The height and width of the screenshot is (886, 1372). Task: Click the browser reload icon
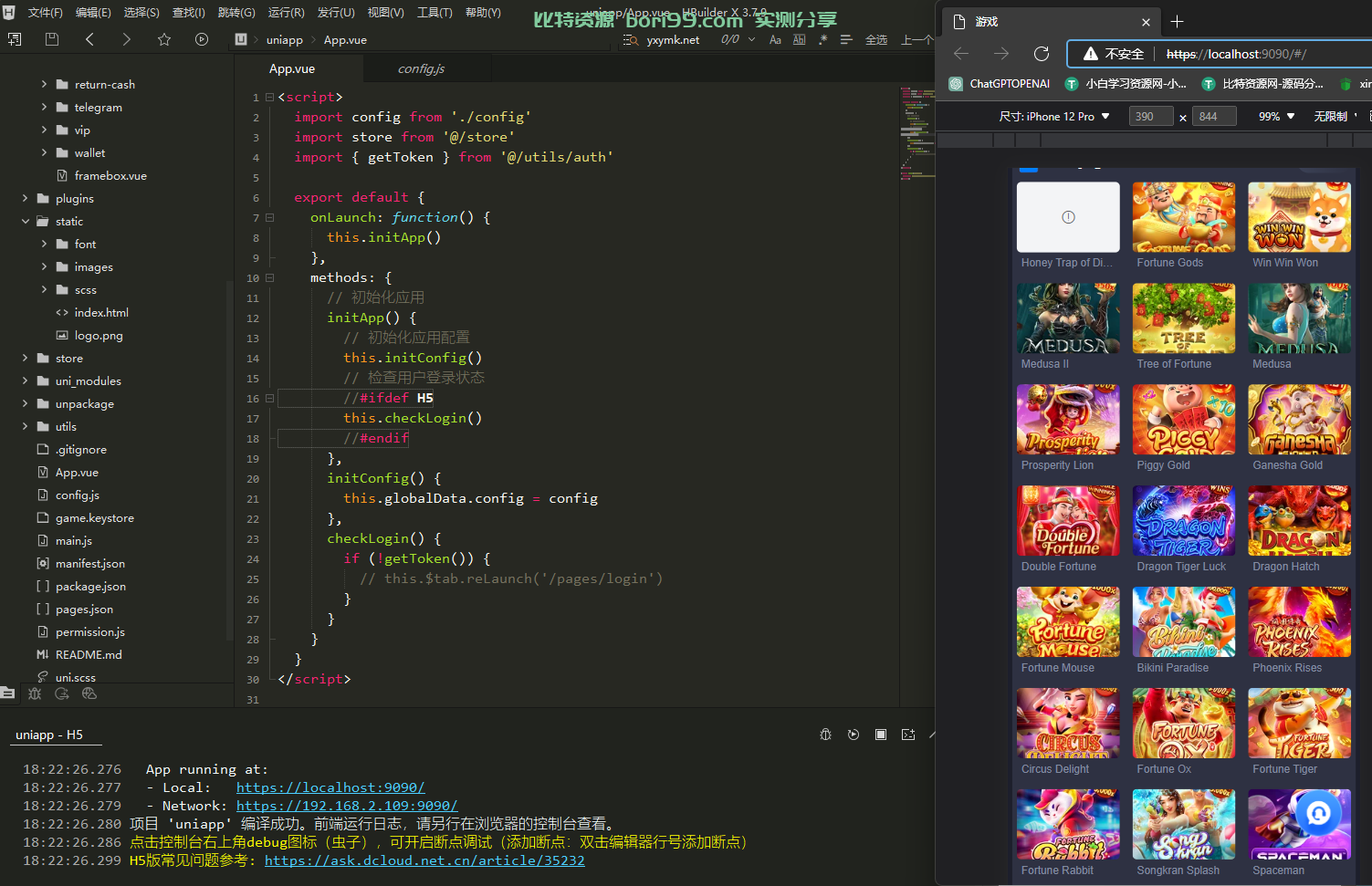click(1042, 54)
